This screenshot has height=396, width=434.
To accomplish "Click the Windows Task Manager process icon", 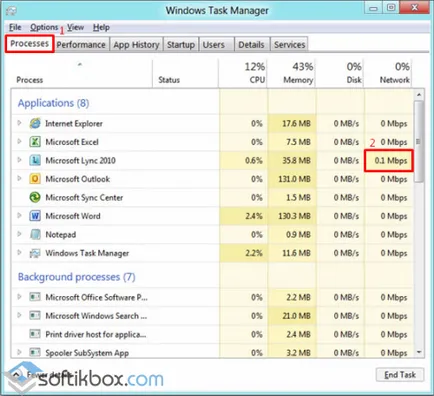I will tap(35, 253).
